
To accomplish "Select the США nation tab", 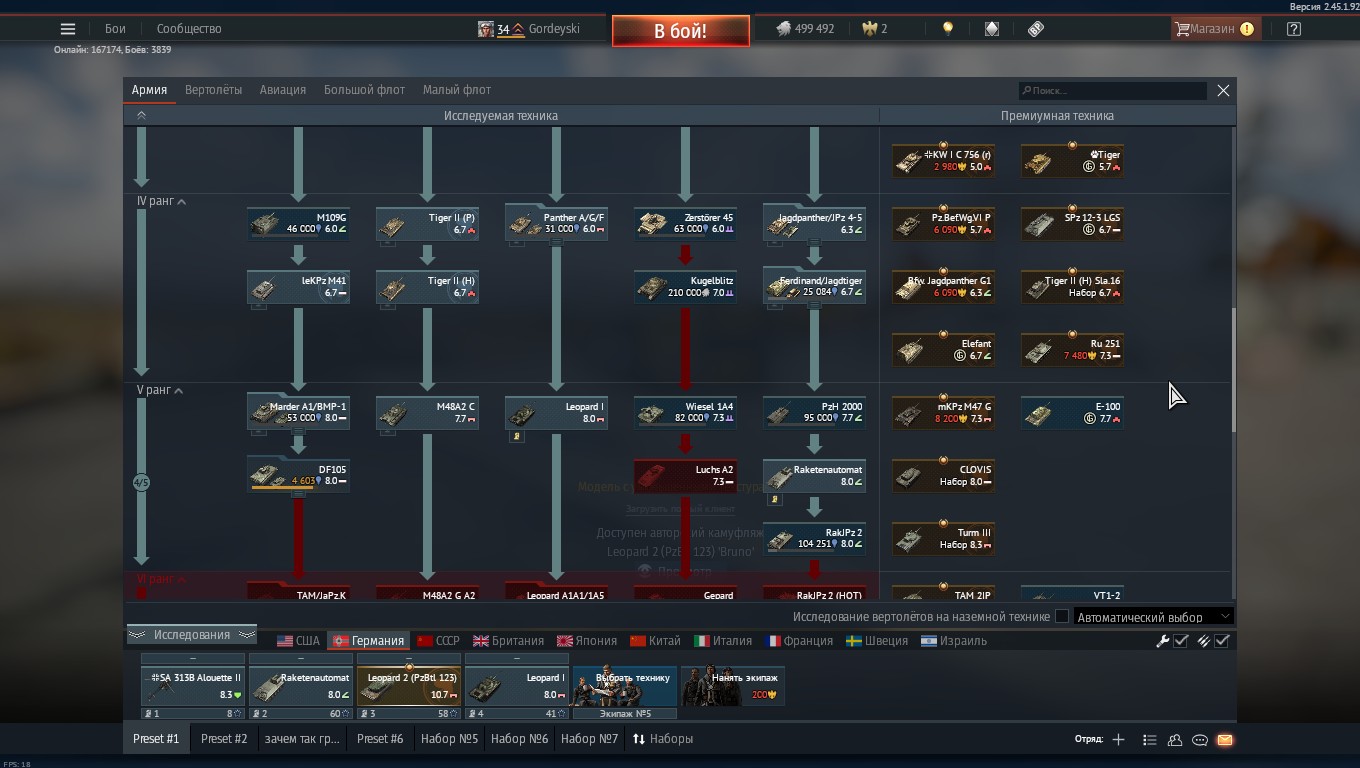I will pyautogui.click(x=298, y=641).
